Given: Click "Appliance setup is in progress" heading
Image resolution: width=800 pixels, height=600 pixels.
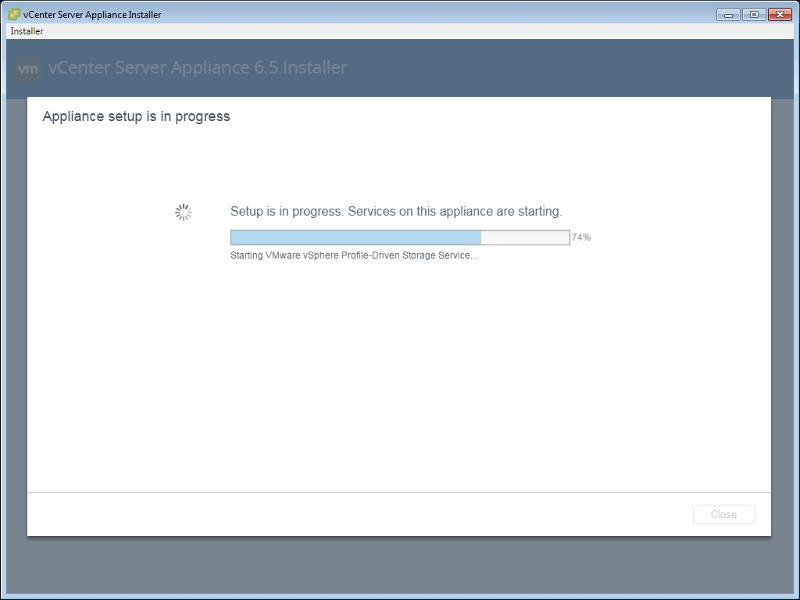Looking at the screenshot, I should pyautogui.click(x=136, y=116).
